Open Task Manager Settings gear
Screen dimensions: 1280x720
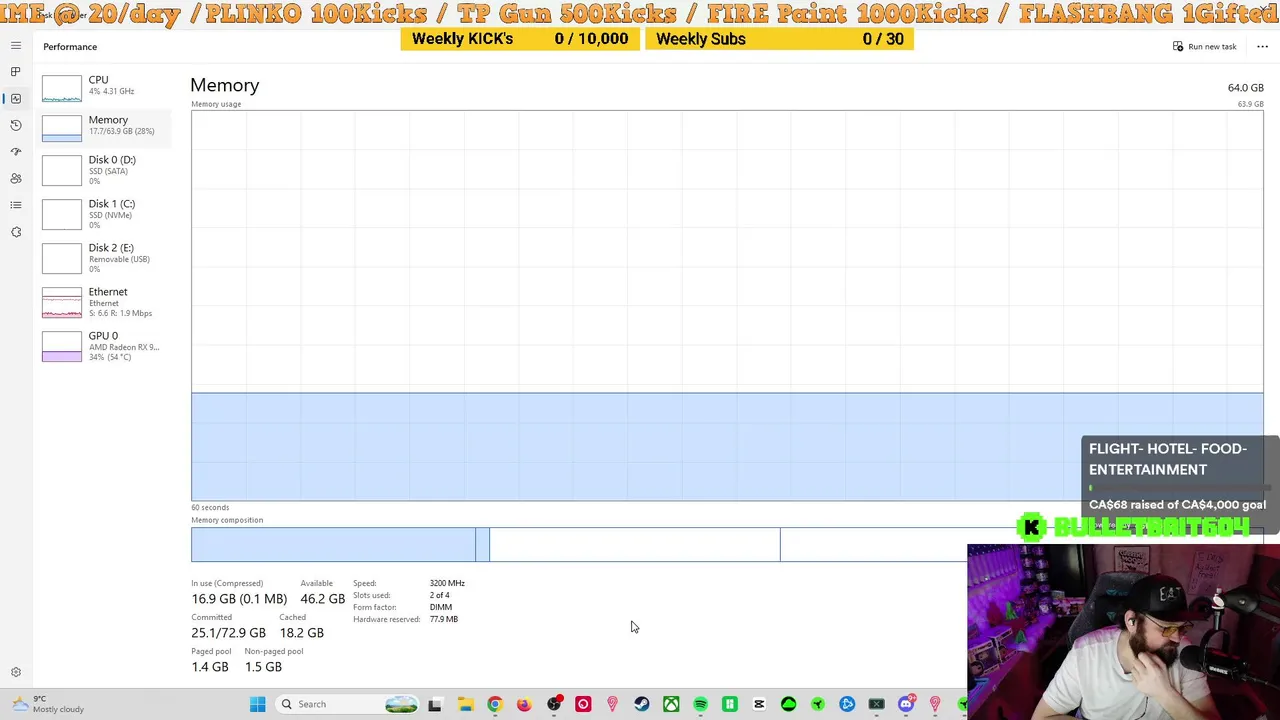pyautogui.click(x=16, y=673)
